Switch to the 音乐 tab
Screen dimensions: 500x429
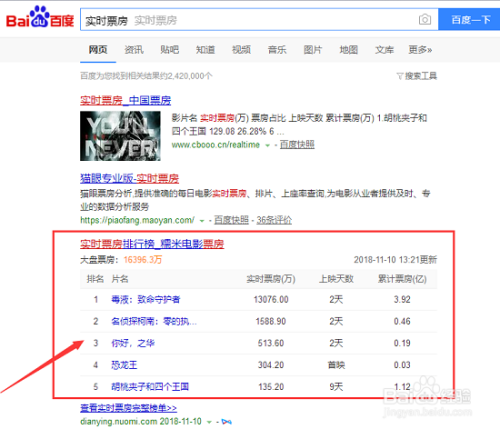pyautogui.click(x=277, y=50)
